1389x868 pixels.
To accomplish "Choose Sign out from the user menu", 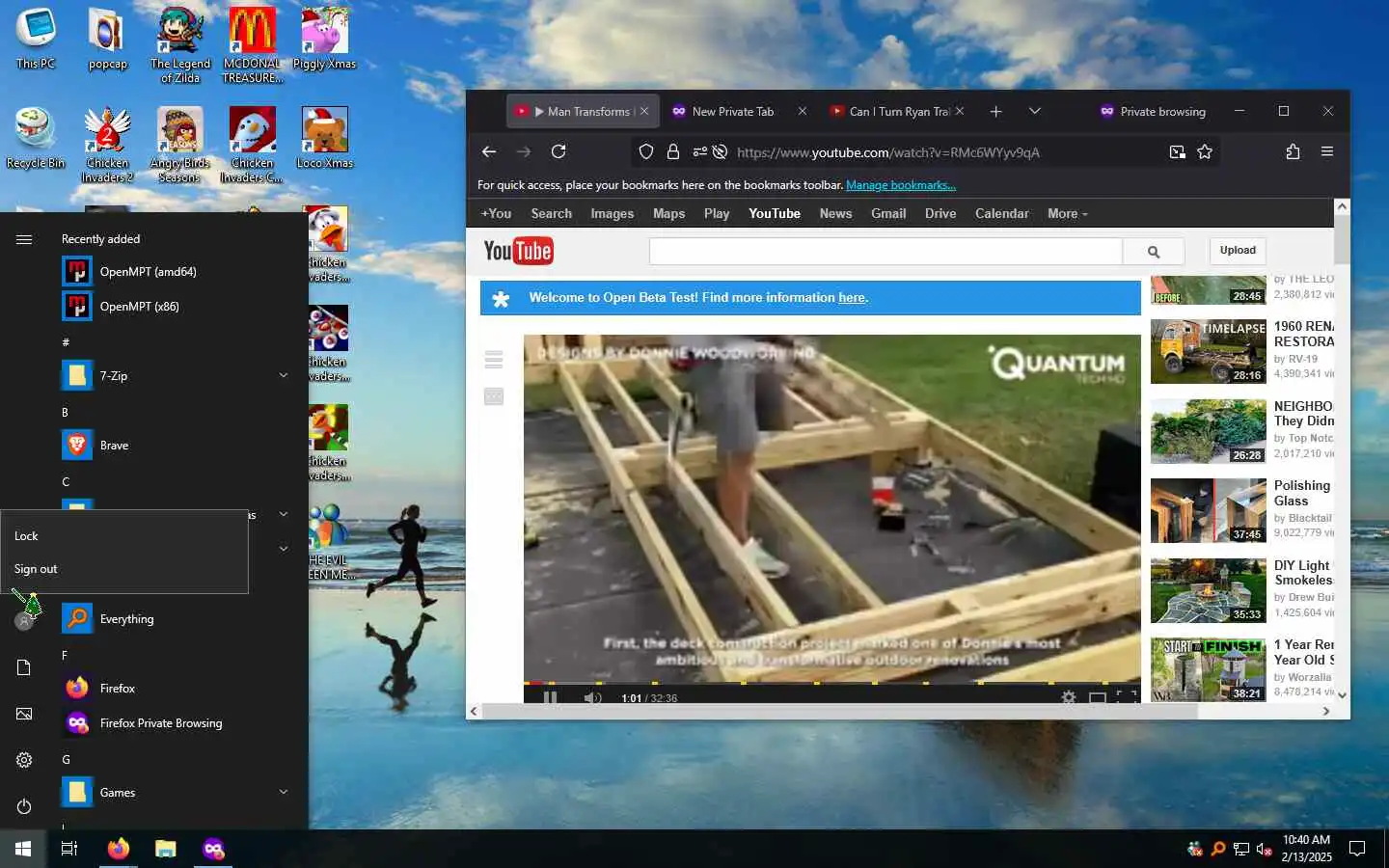I will 124,568.
